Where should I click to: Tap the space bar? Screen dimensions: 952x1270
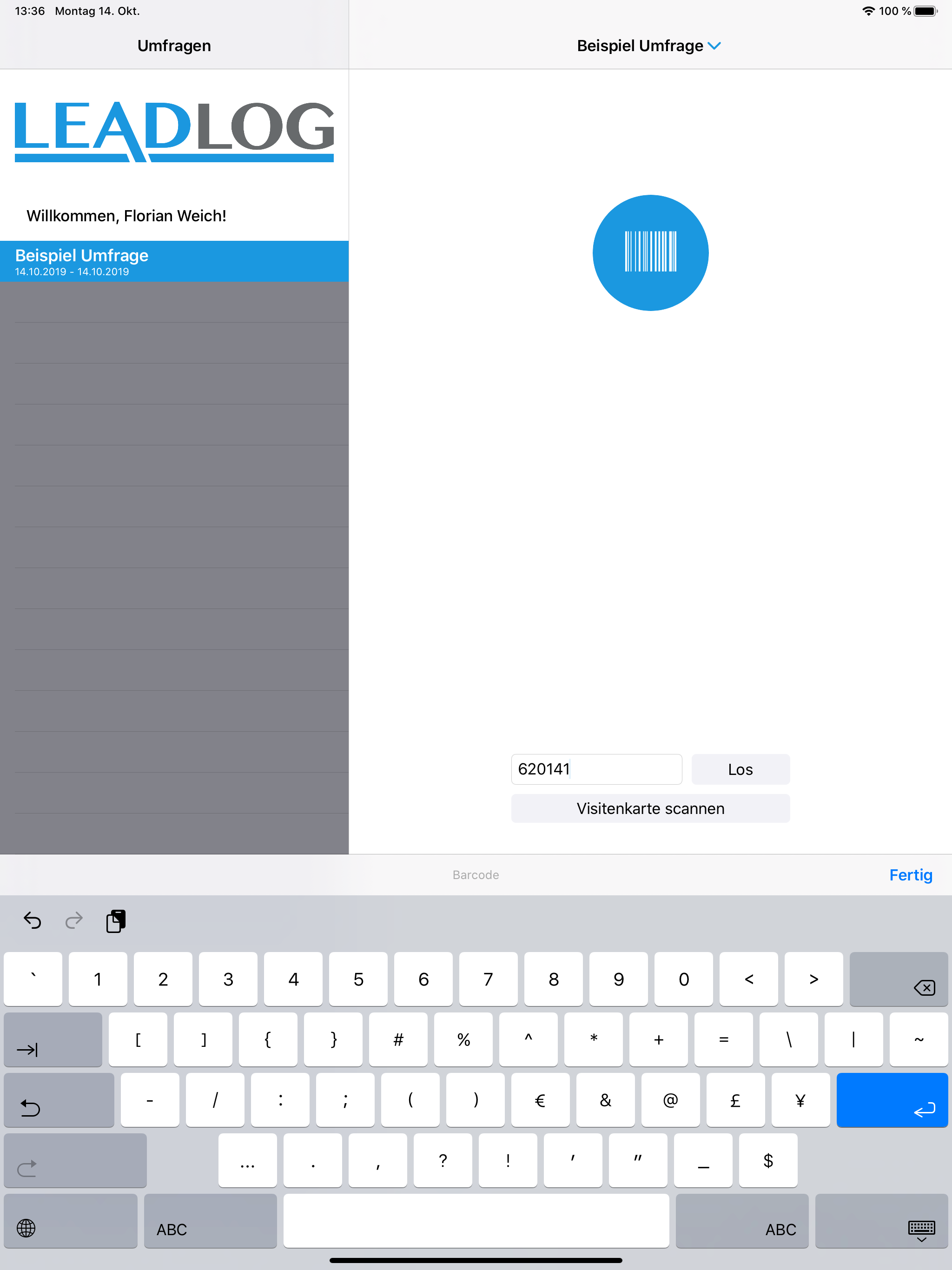(x=476, y=1221)
